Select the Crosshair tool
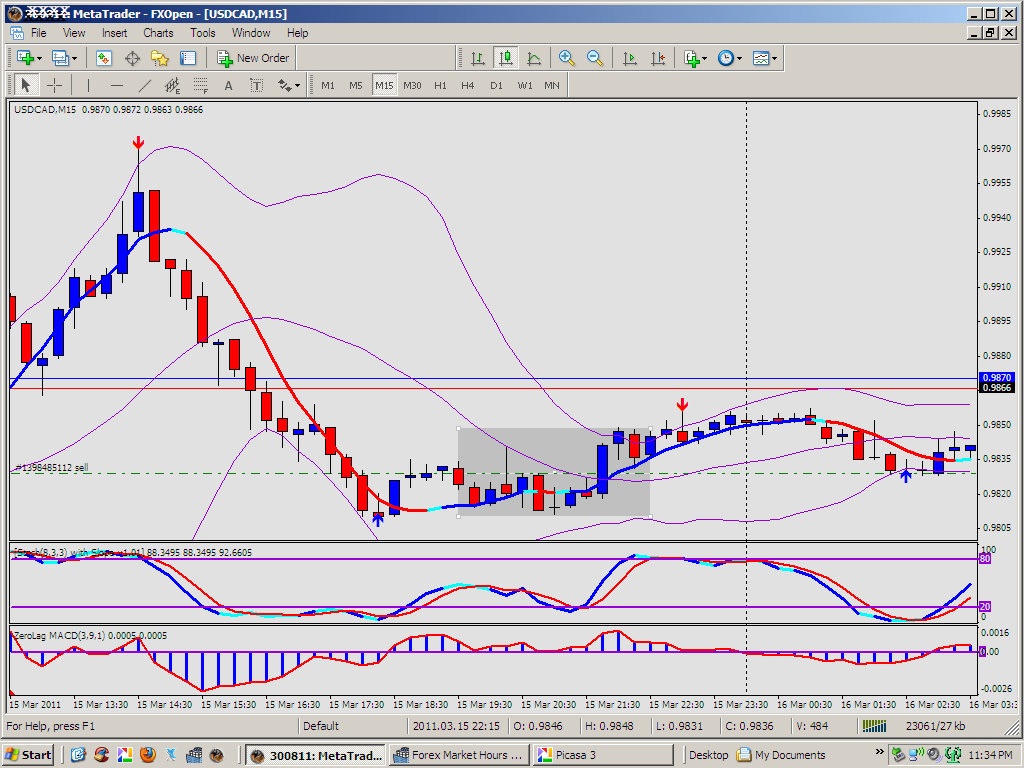1024x768 pixels. click(55, 85)
